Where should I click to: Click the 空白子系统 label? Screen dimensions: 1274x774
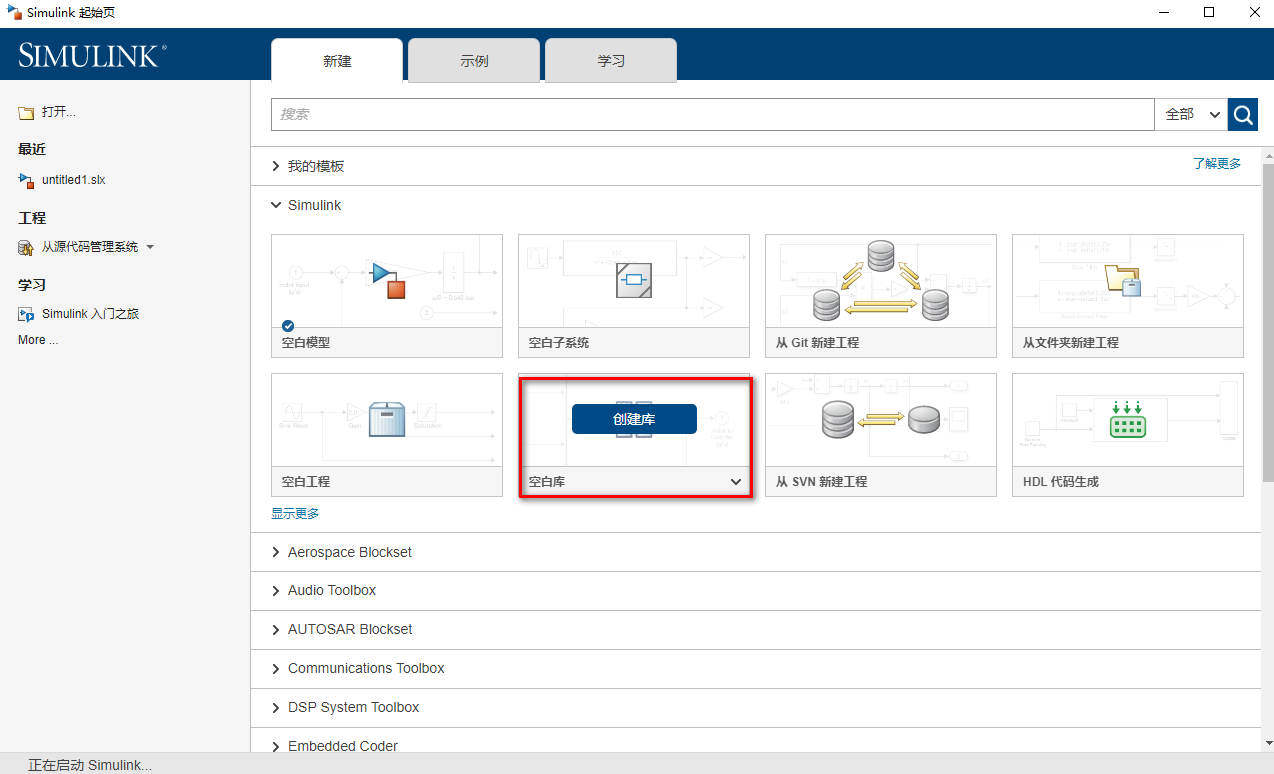[559, 342]
